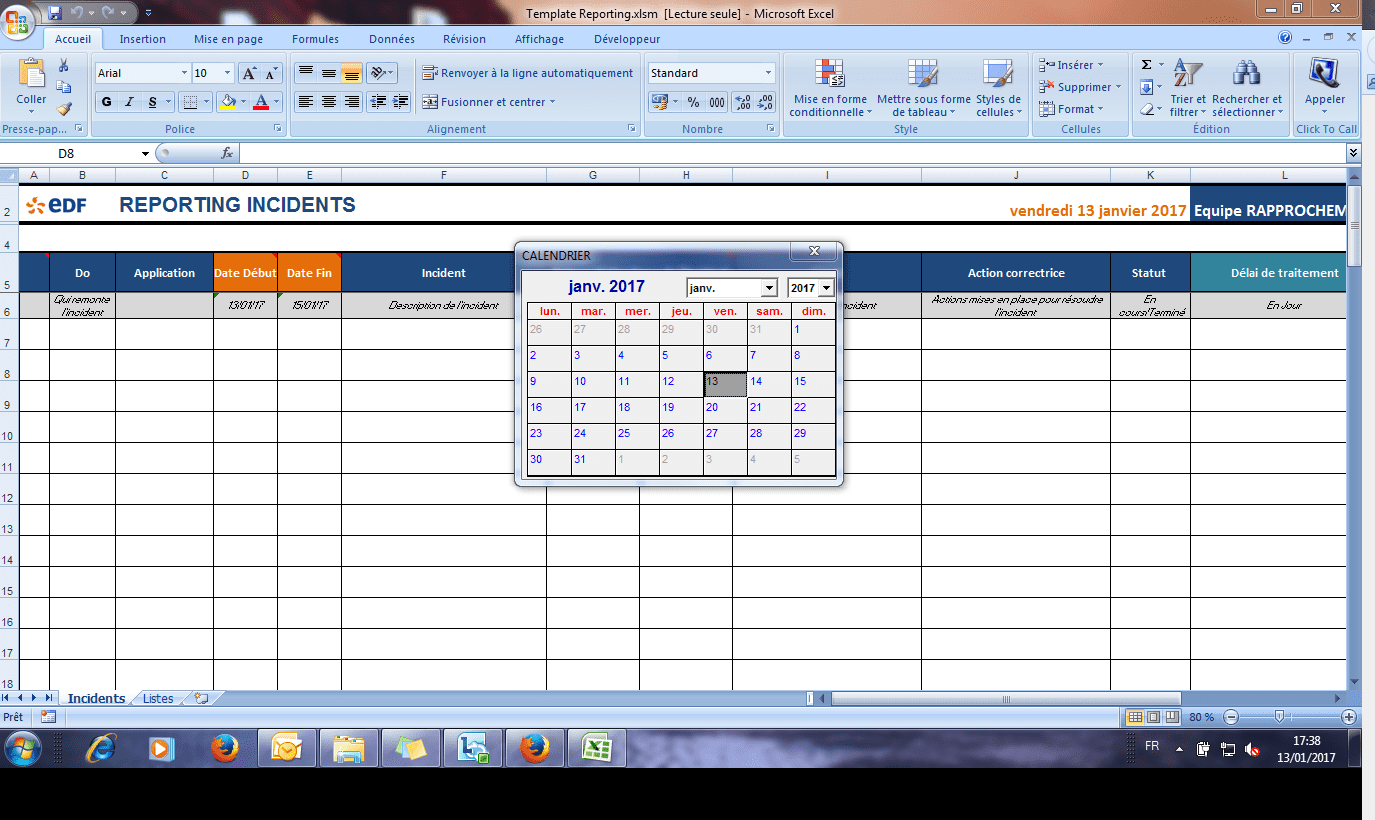Toggle bold (G) formatting
This screenshot has width=1375, height=820.
[x=107, y=102]
